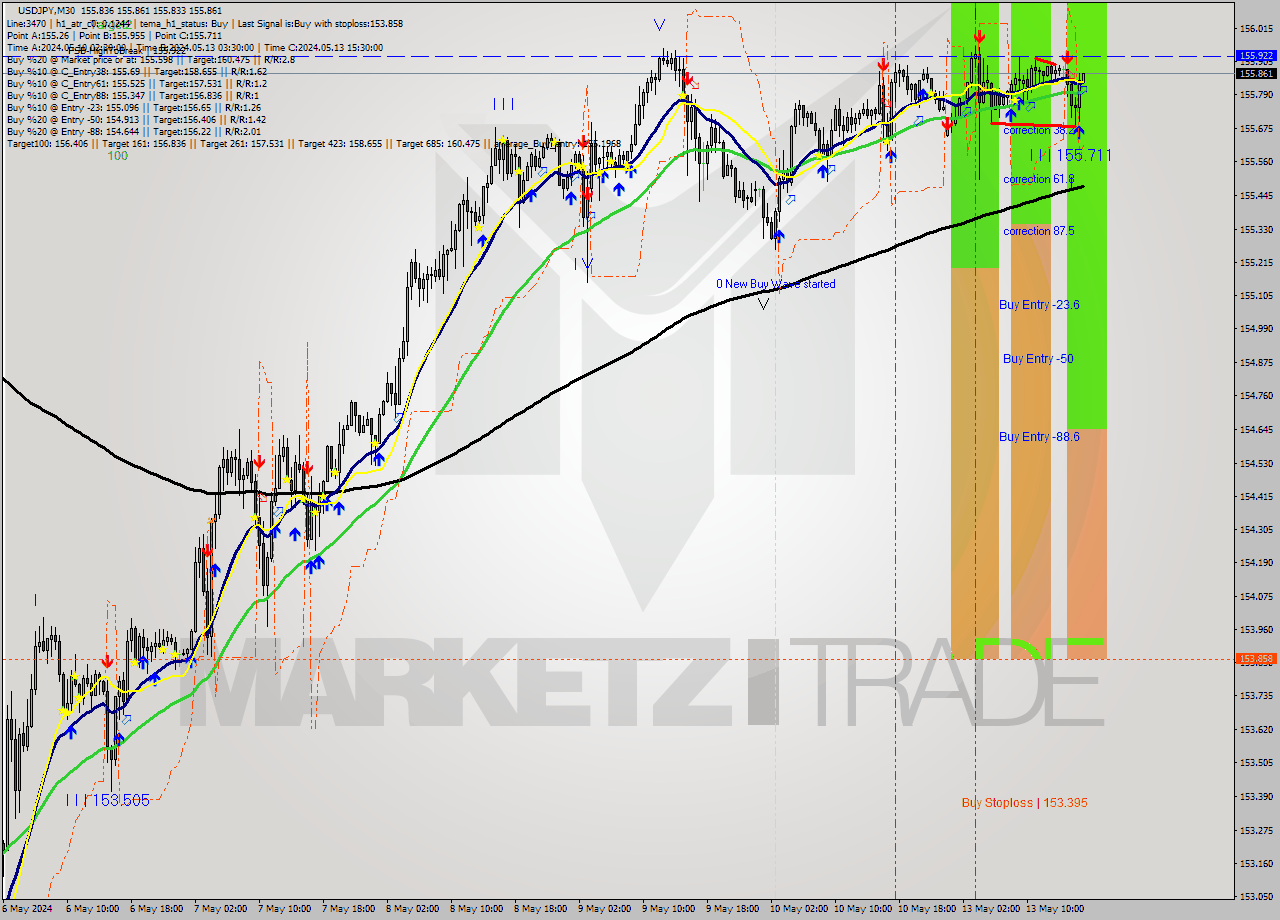
Task: Click the 155.675 price axis value
Action: 1256,128
